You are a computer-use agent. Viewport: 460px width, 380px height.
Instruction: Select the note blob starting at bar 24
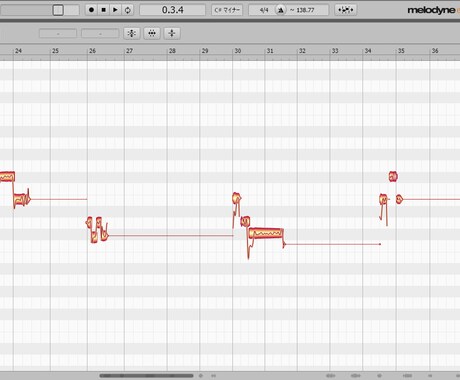tap(20, 199)
